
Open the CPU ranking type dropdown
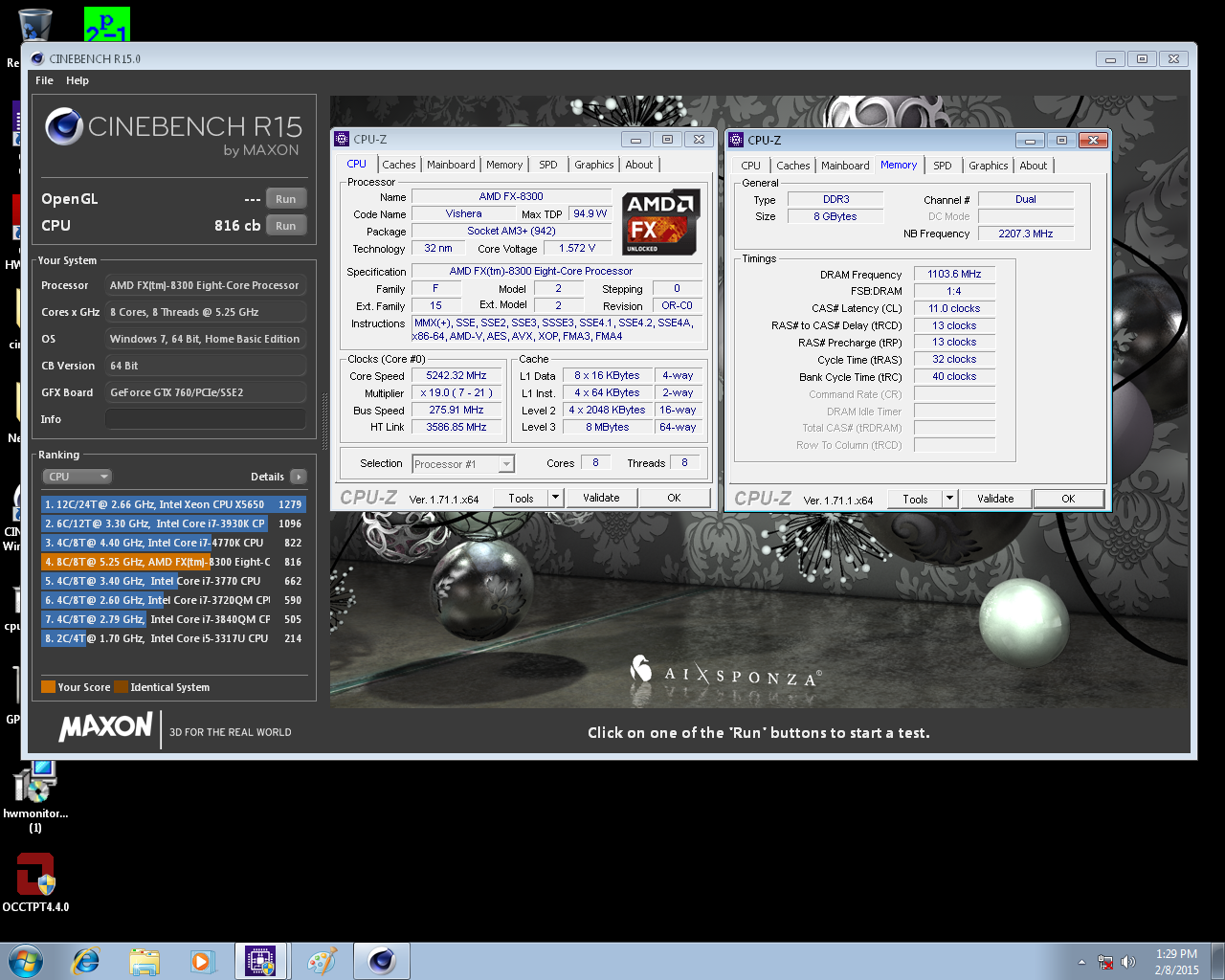coord(78,477)
